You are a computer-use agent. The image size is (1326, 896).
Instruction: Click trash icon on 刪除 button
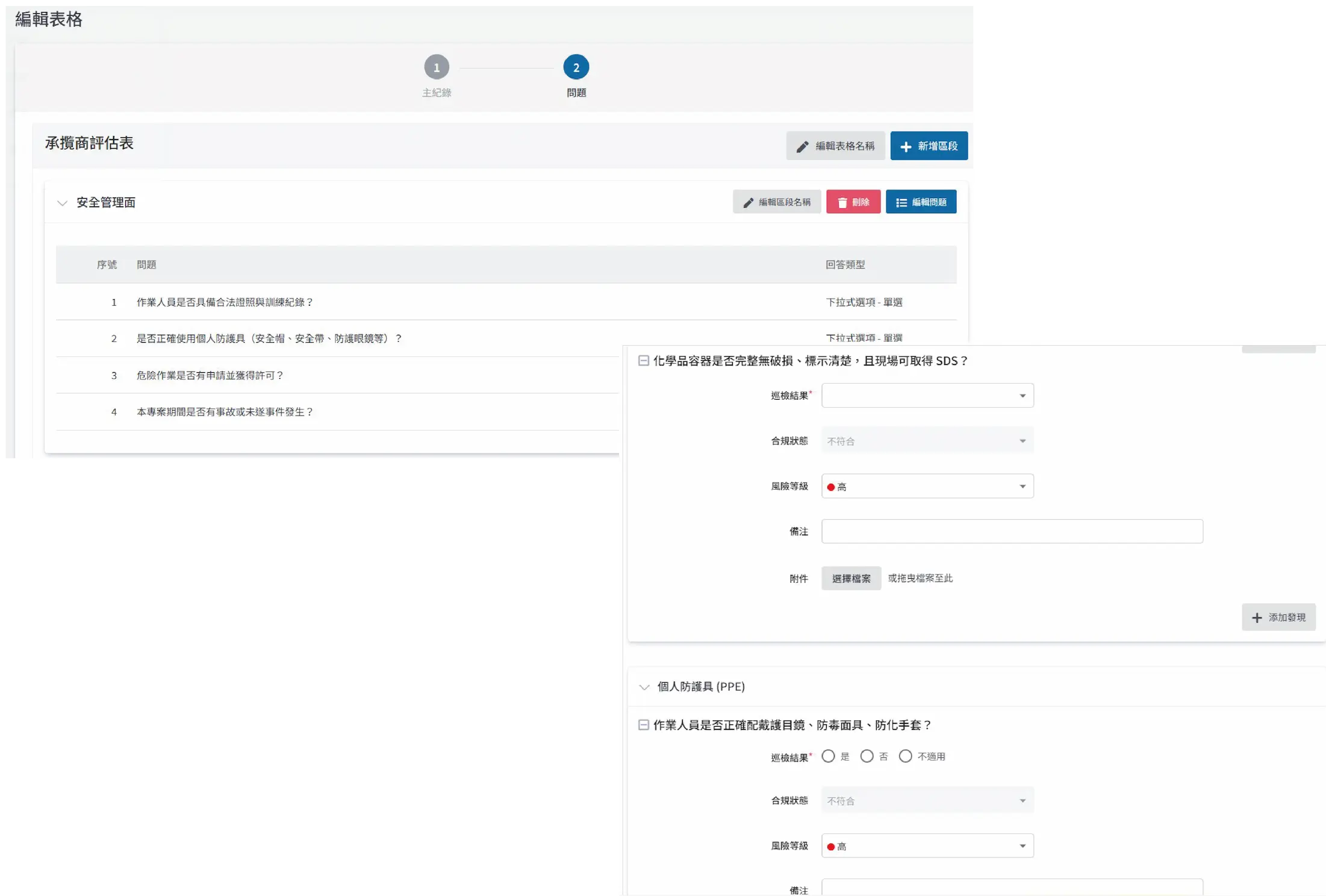click(x=842, y=202)
